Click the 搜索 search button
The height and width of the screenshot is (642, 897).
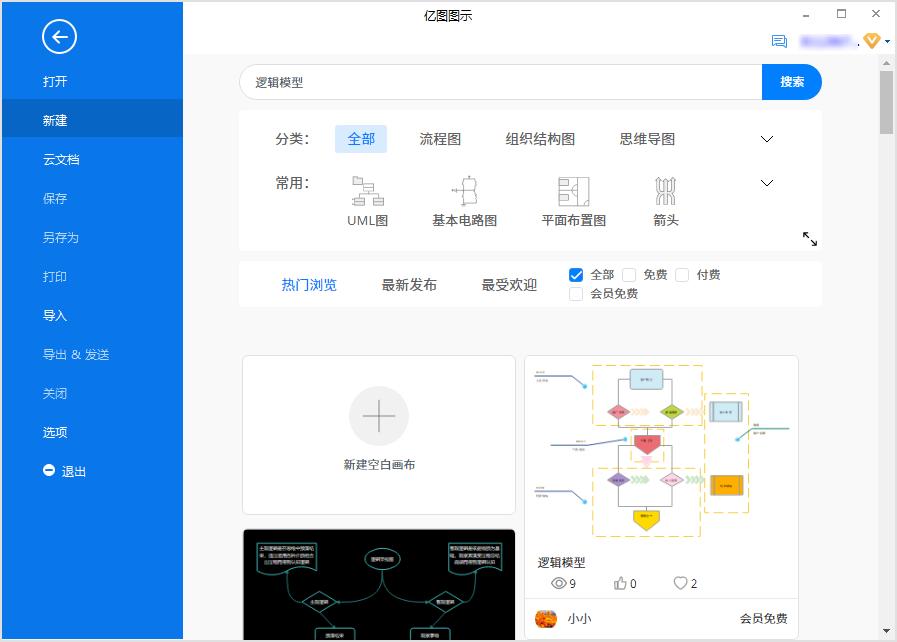click(x=791, y=82)
